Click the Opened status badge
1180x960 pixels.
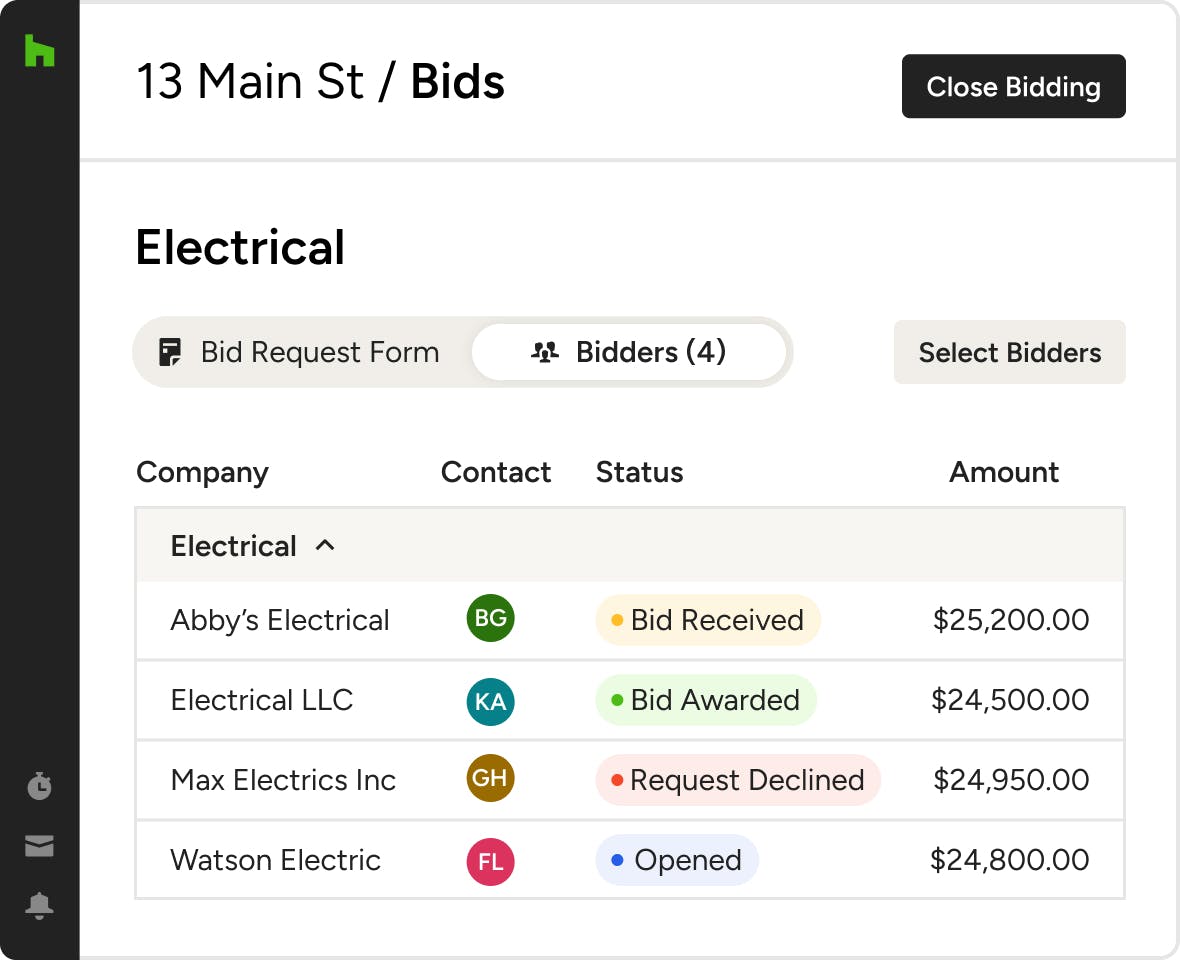[x=677, y=860]
